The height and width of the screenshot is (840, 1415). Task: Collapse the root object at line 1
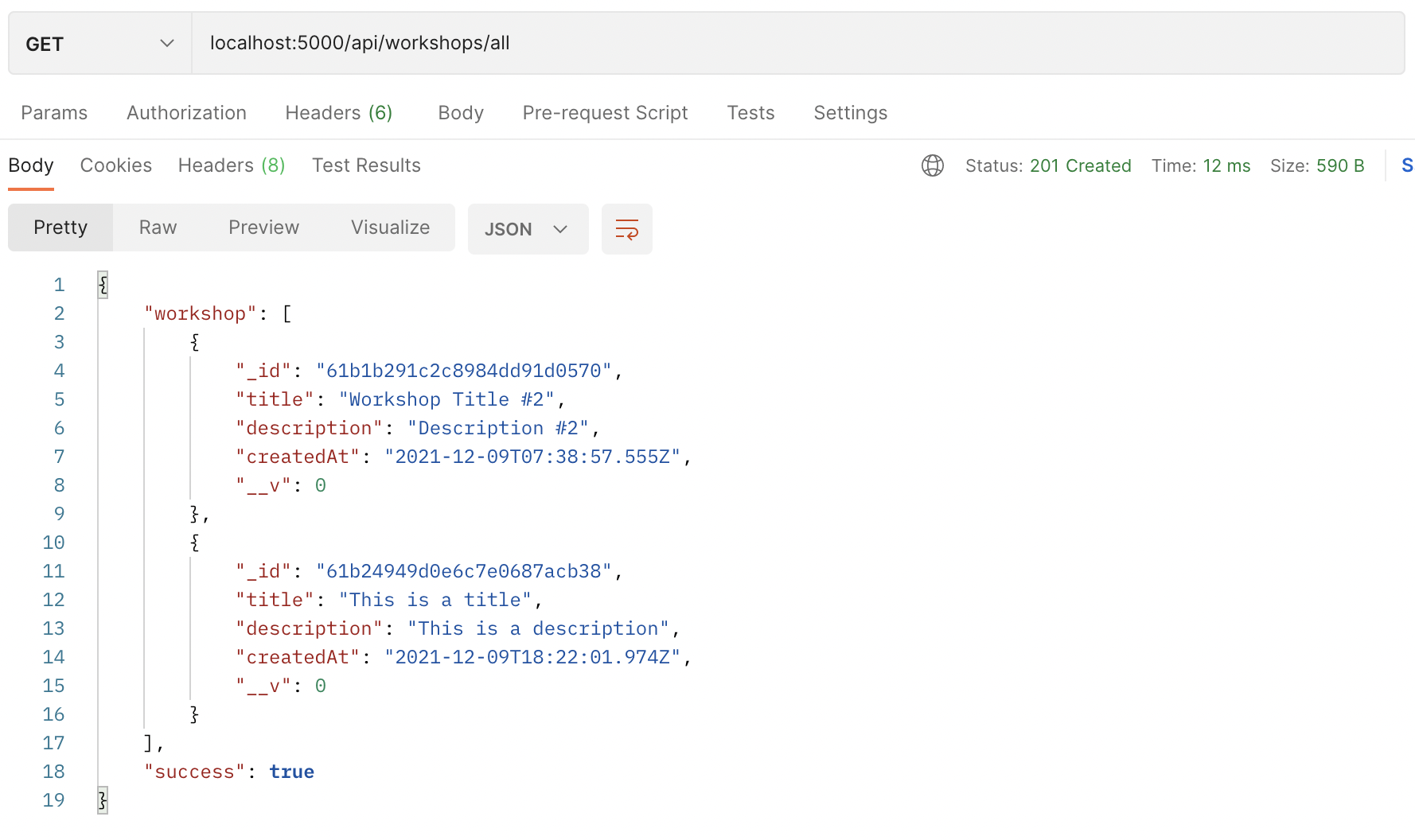(103, 285)
